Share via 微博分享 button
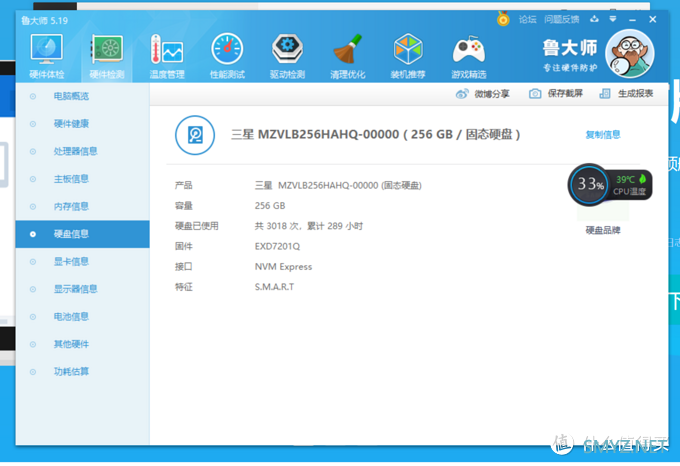Viewport: 680px width, 466px height. pyautogui.click(x=483, y=94)
